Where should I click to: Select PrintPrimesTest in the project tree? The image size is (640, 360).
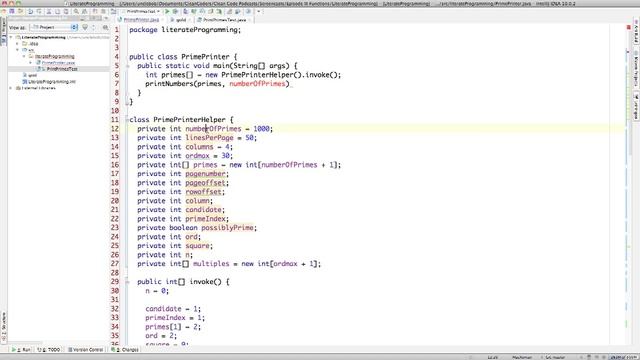[62, 69]
